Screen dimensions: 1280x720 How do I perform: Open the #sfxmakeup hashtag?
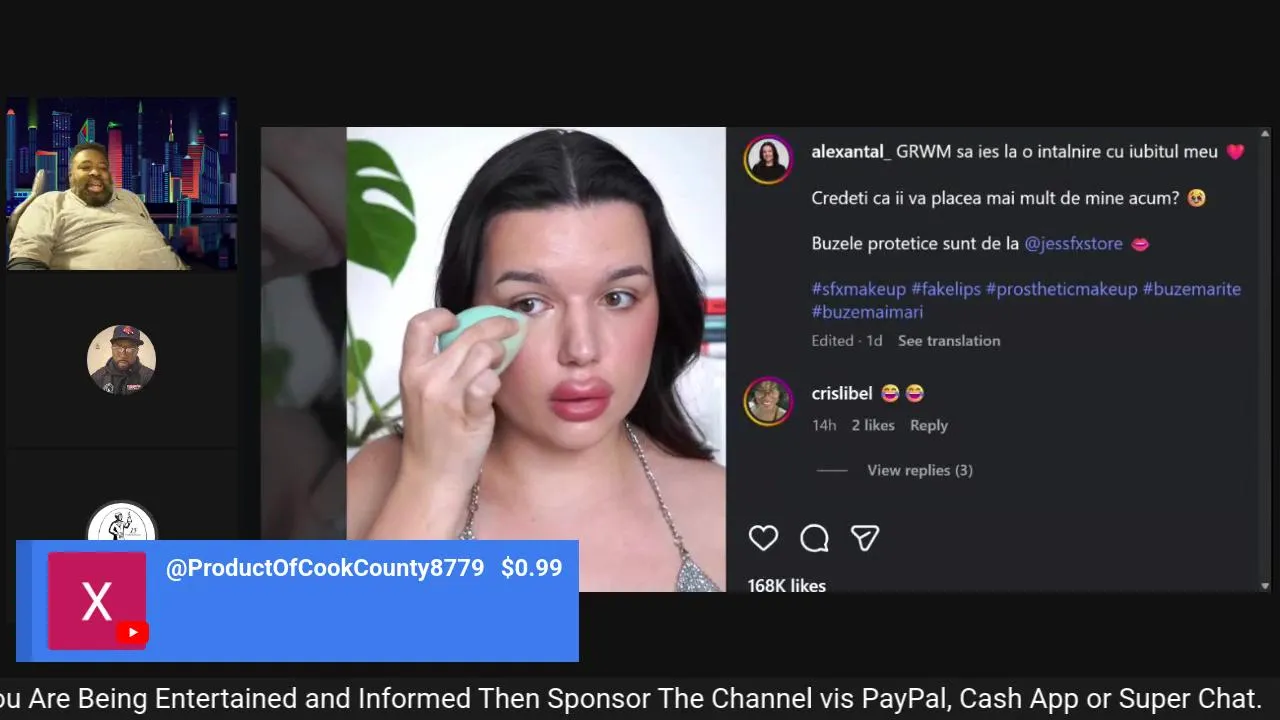point(859,289)
